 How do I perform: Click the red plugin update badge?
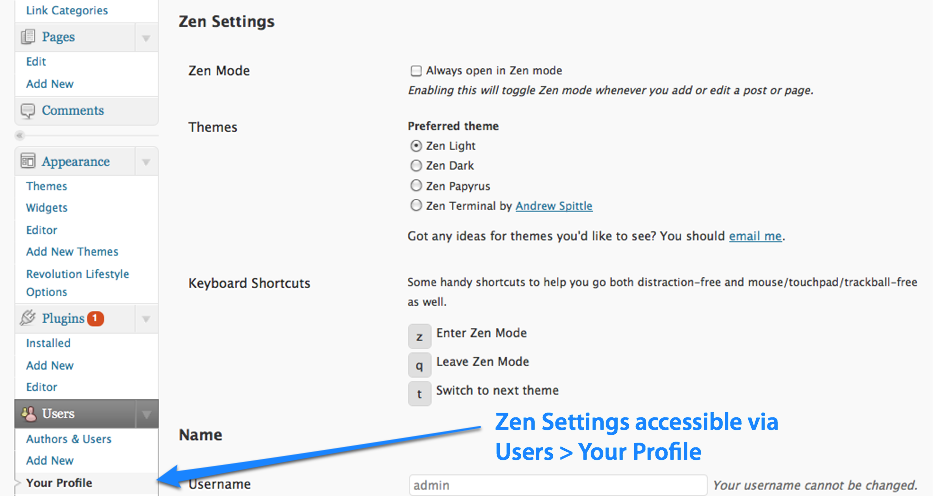click(x=96, y=318)
